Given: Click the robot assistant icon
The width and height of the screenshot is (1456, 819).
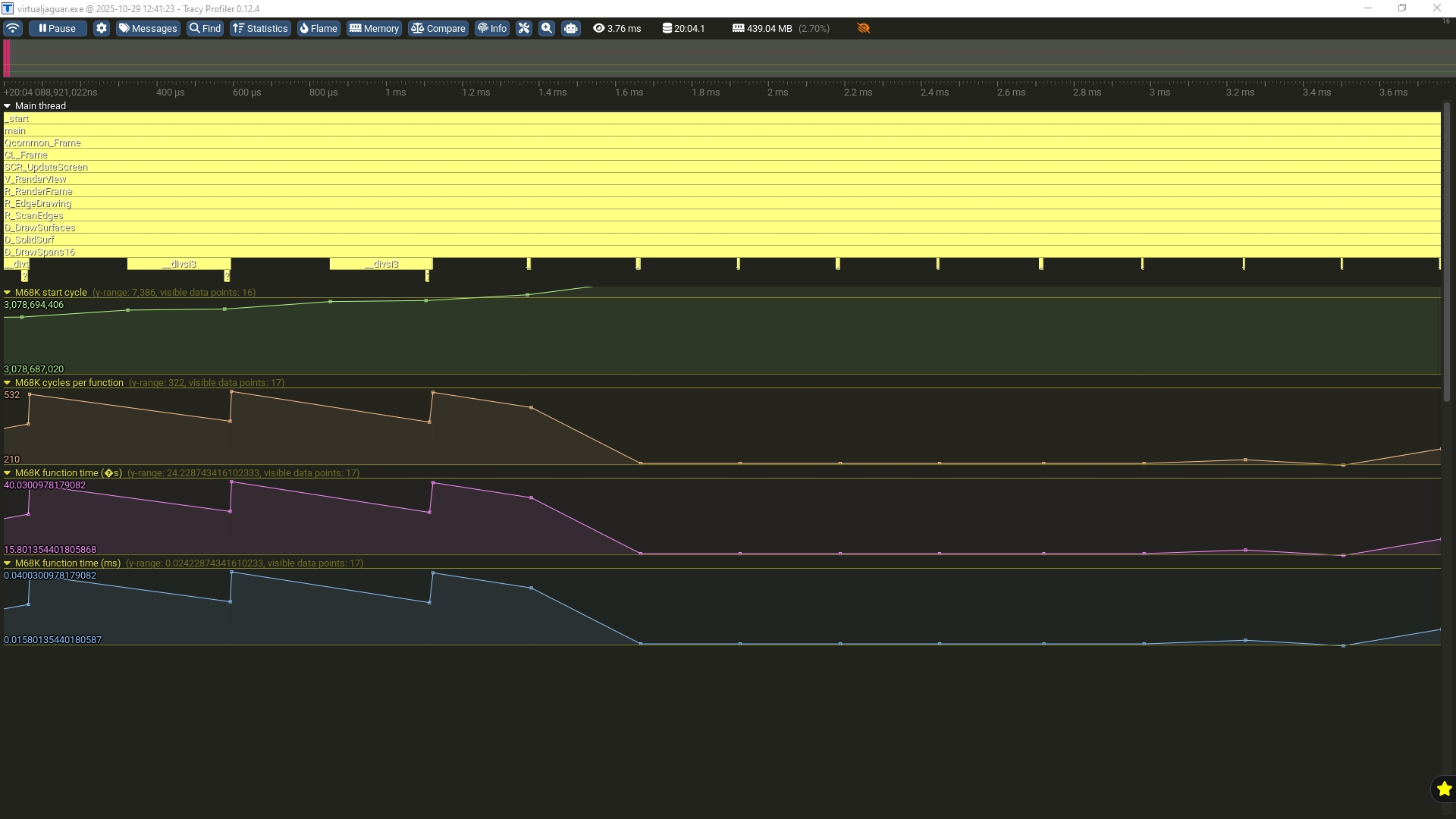Looking at the screenshot, I should click(x=571, y=28).
